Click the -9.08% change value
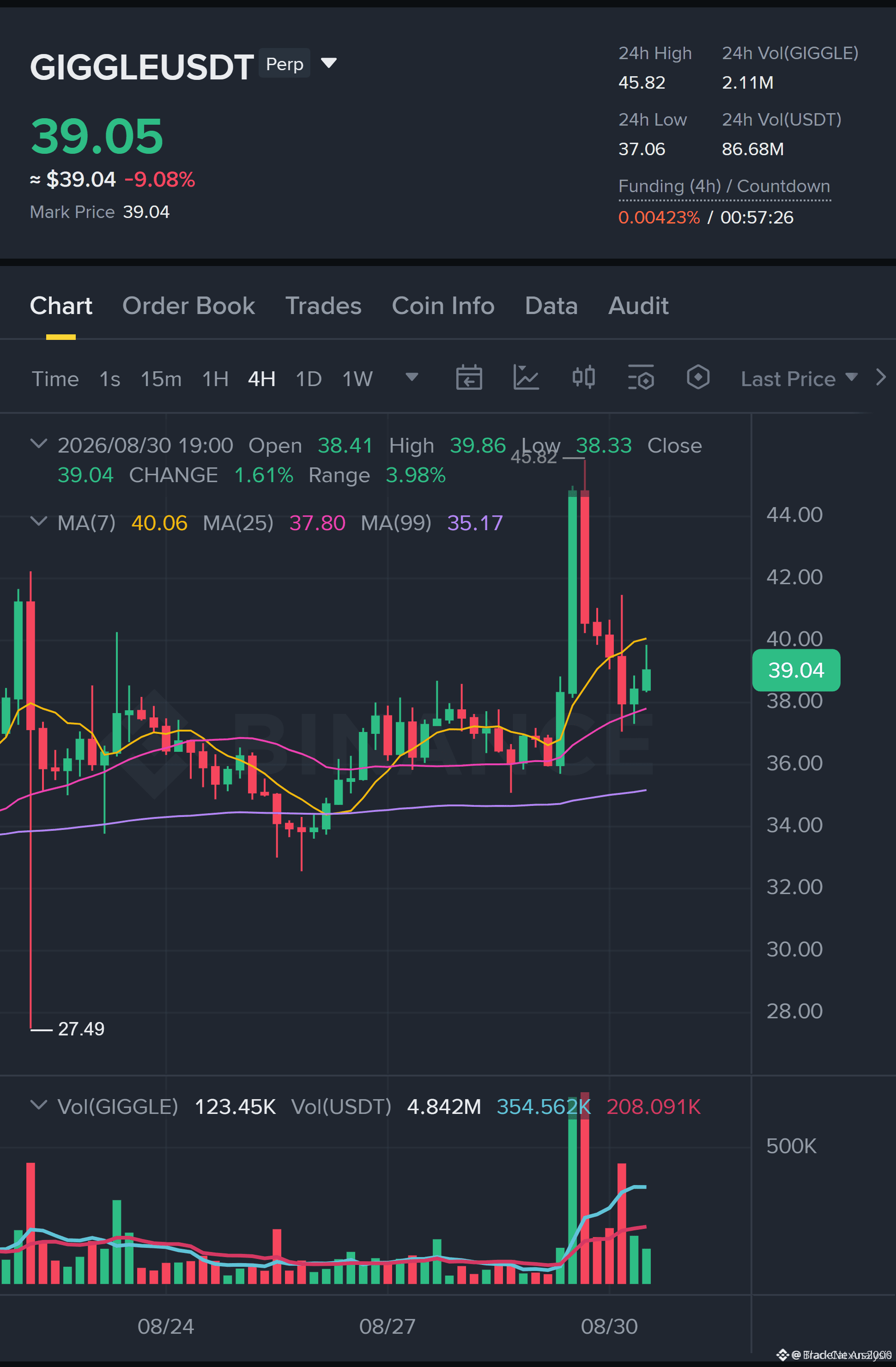896x1367 pixels. click(160, 179)
